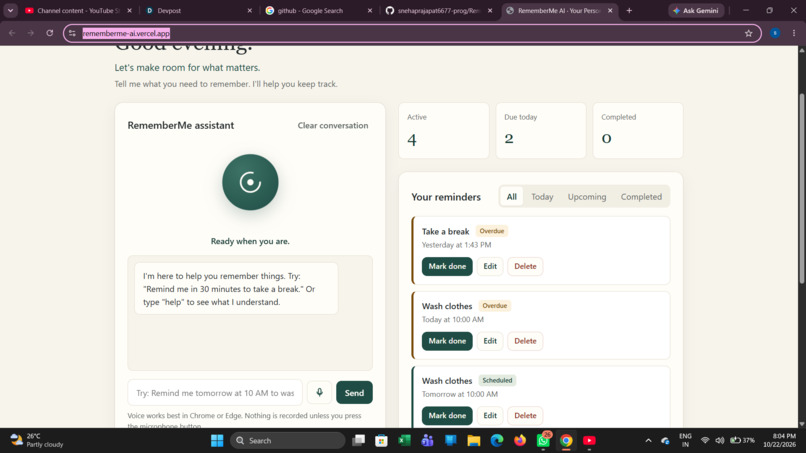Screen dimensions: 806x453
Task: Open the Chrome three-dot menu
Action: (794, 33)
